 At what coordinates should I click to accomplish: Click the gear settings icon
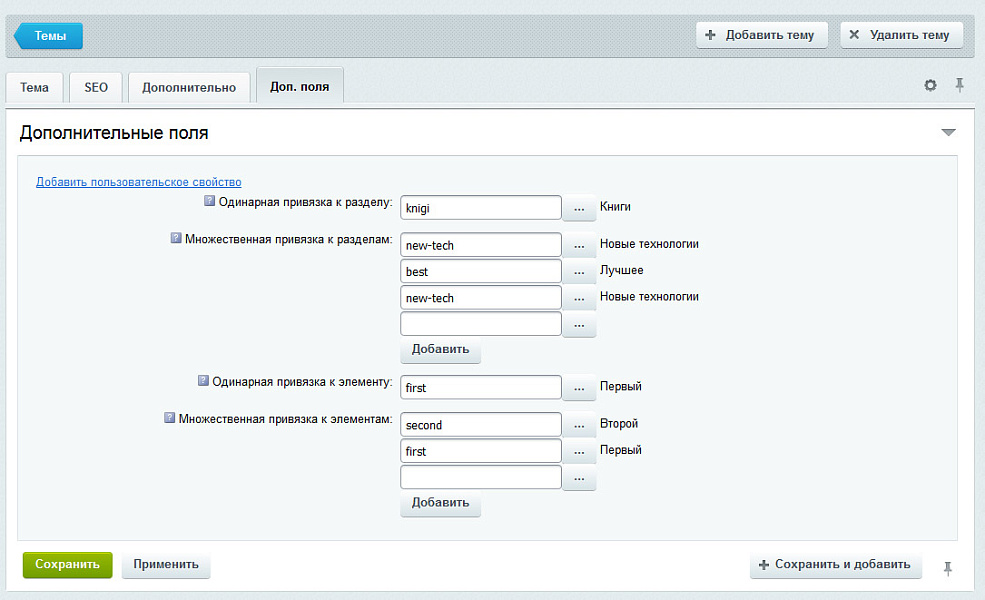[930, 86]
